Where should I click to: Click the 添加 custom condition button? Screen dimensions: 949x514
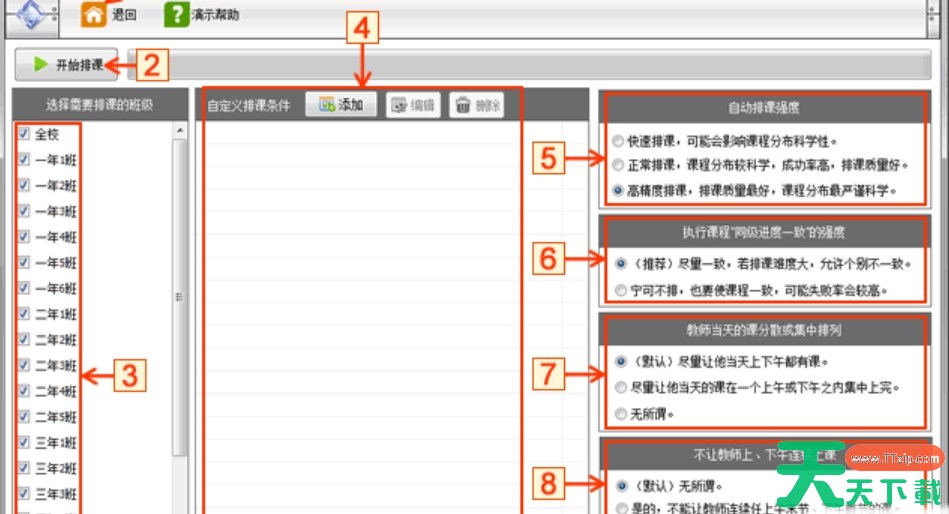[341, 105]
